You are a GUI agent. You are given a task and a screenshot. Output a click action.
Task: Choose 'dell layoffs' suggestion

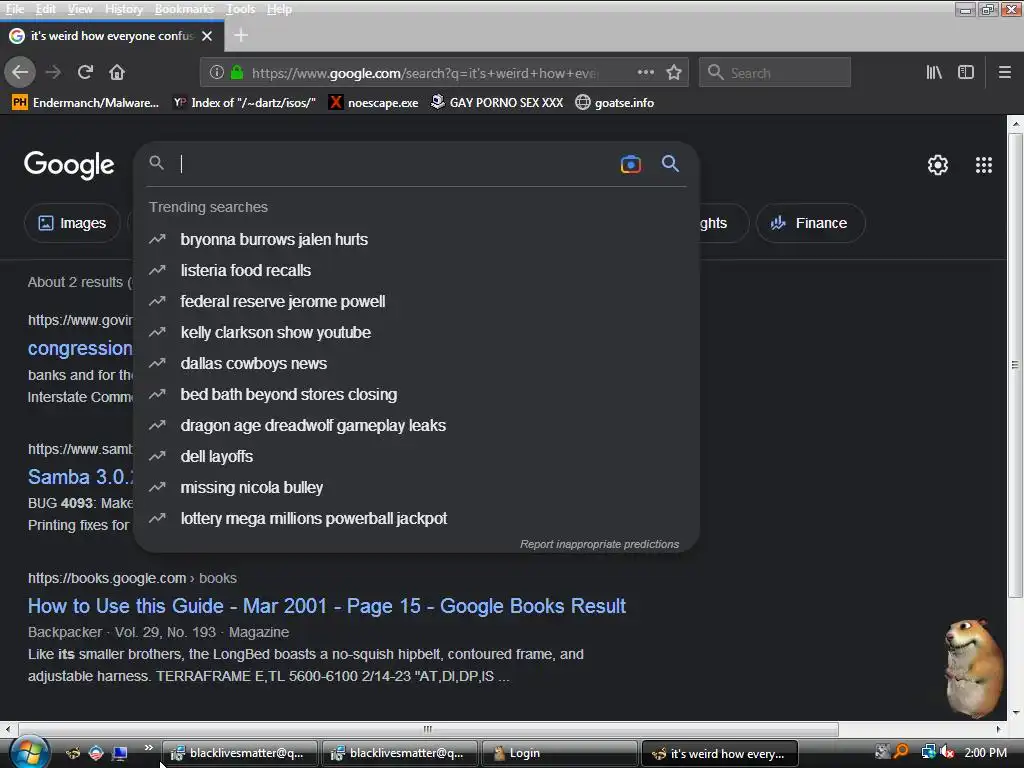click(416, 456)
